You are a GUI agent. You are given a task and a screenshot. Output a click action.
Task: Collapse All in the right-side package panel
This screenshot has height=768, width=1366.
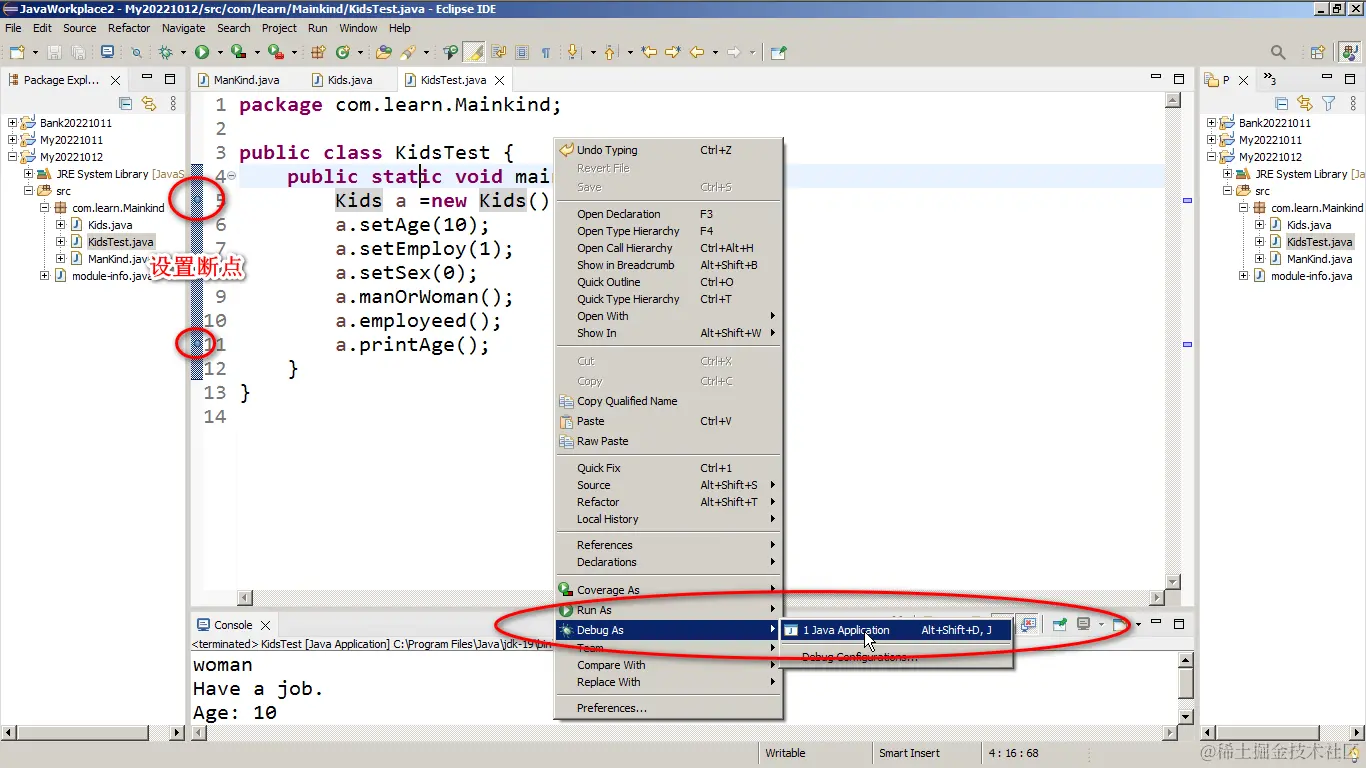pos(1282,103)
